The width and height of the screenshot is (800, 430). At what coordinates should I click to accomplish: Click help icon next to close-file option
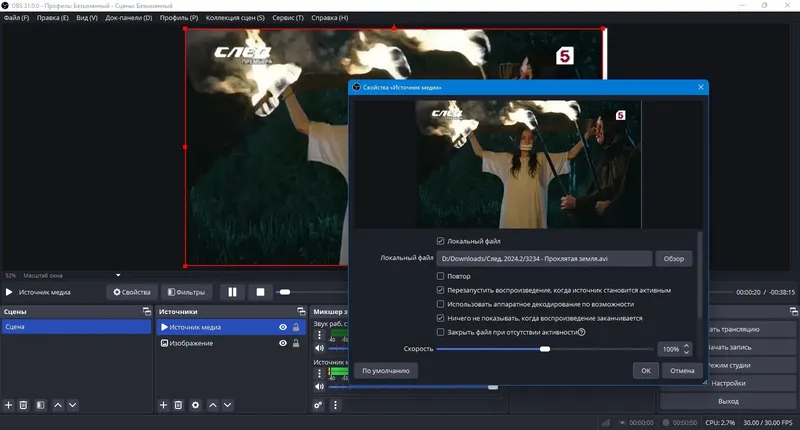582,332
